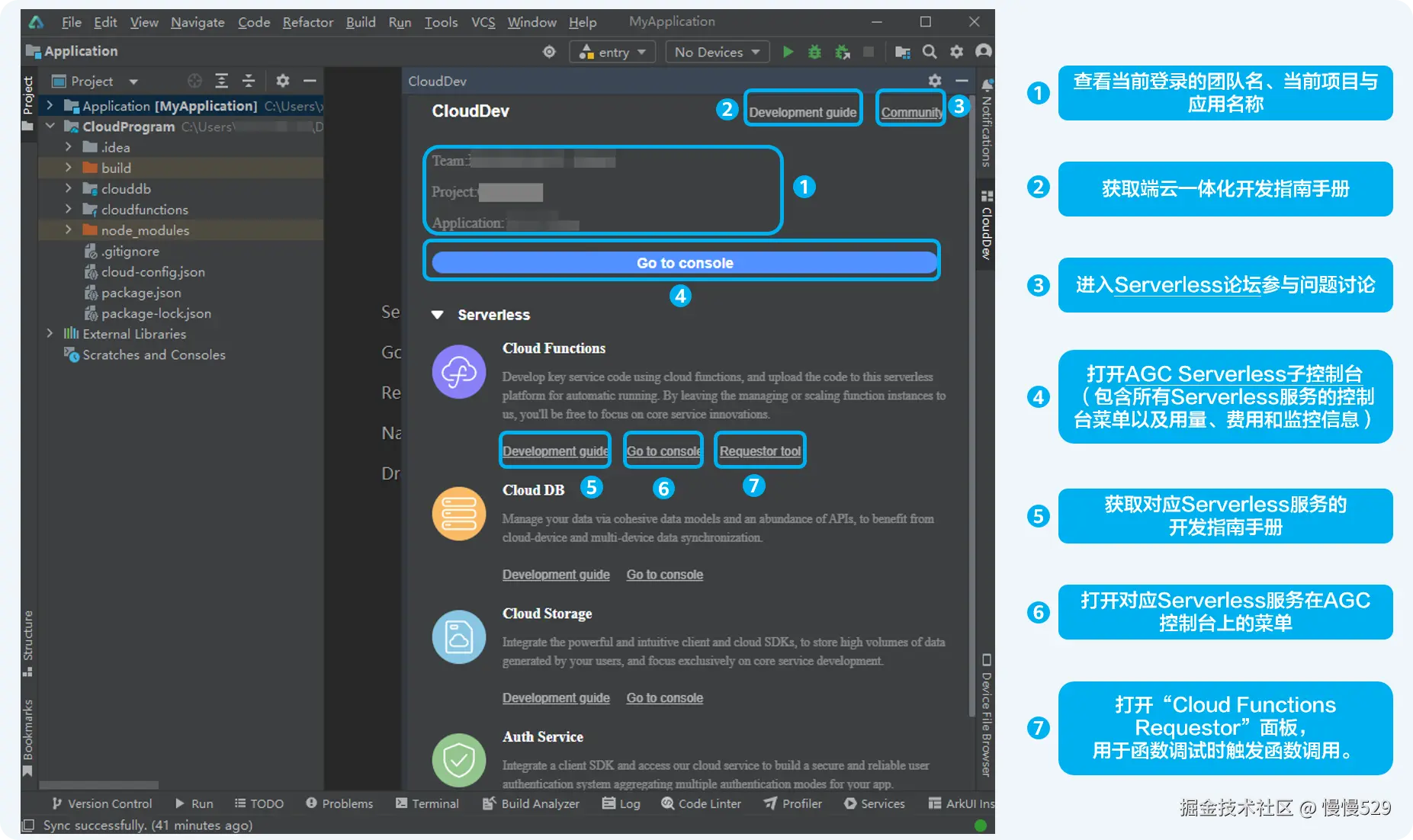1413x840 pixels.
Task: Open the Code Linter tab
Action: [x=702, y=803]
